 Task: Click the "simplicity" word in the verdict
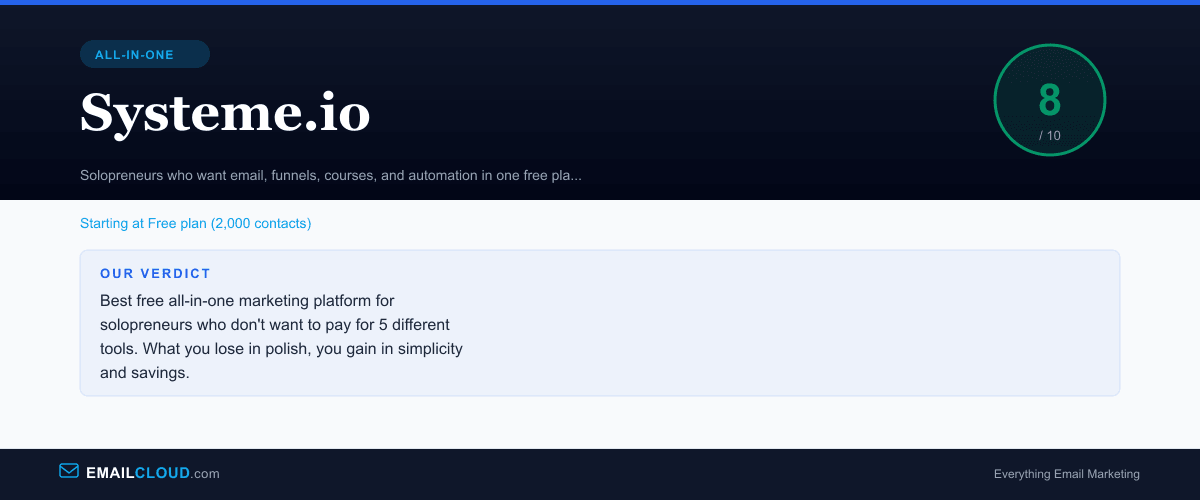coord(426,349)
